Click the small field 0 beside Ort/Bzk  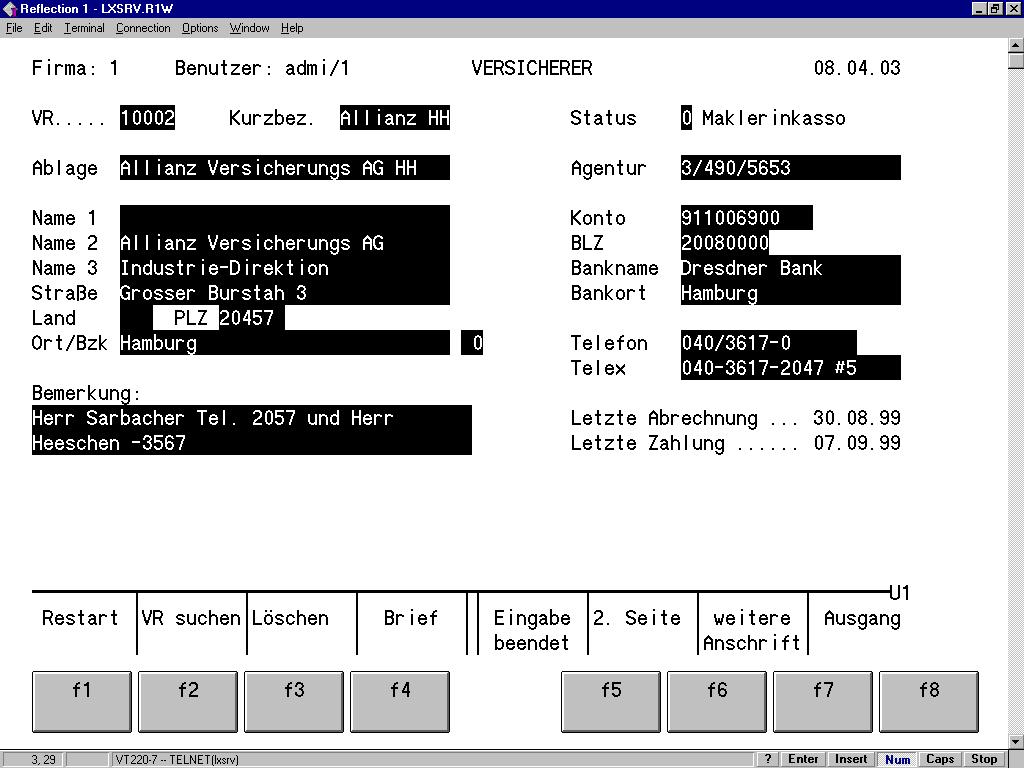472,343
